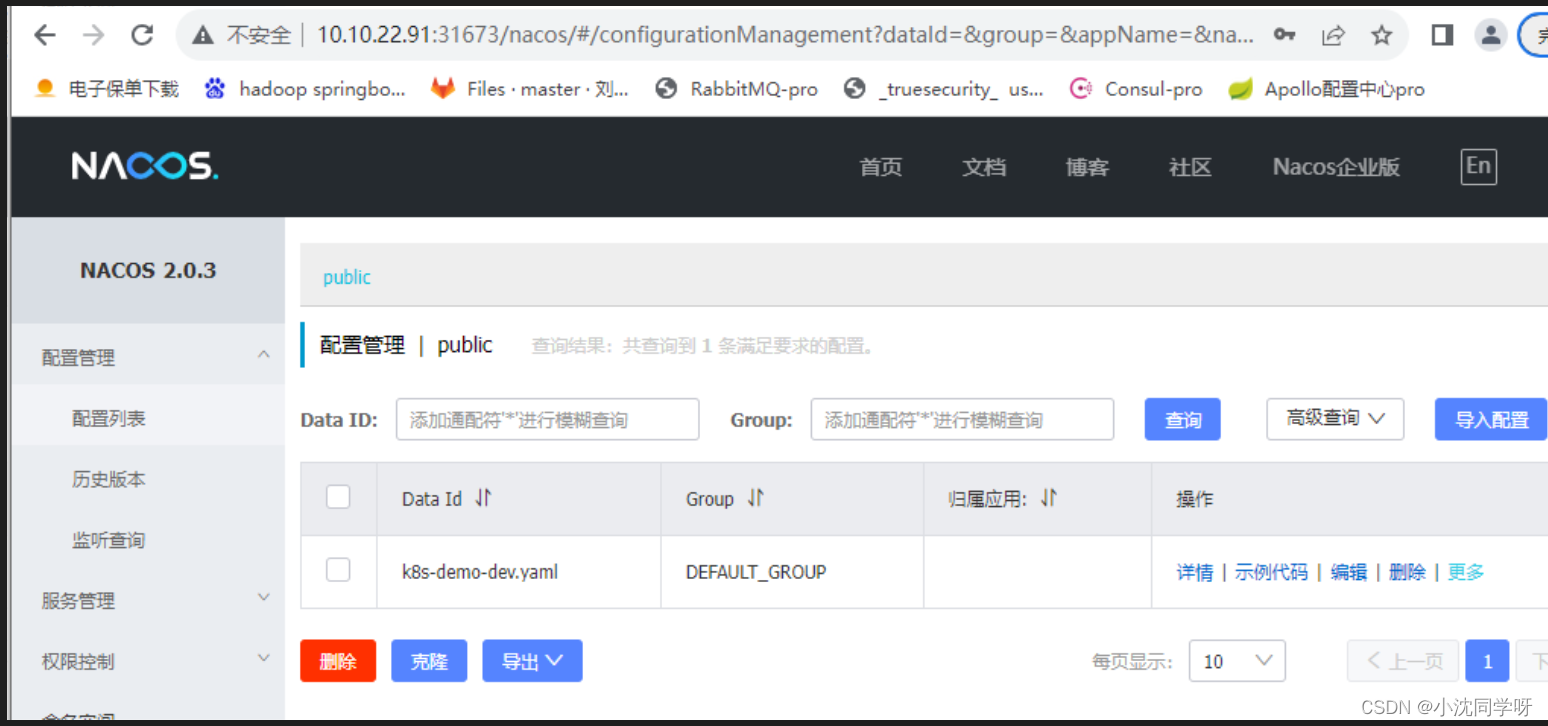Select the k8s-demo-dev.yaml row checkbox

[x=338, y=570]
